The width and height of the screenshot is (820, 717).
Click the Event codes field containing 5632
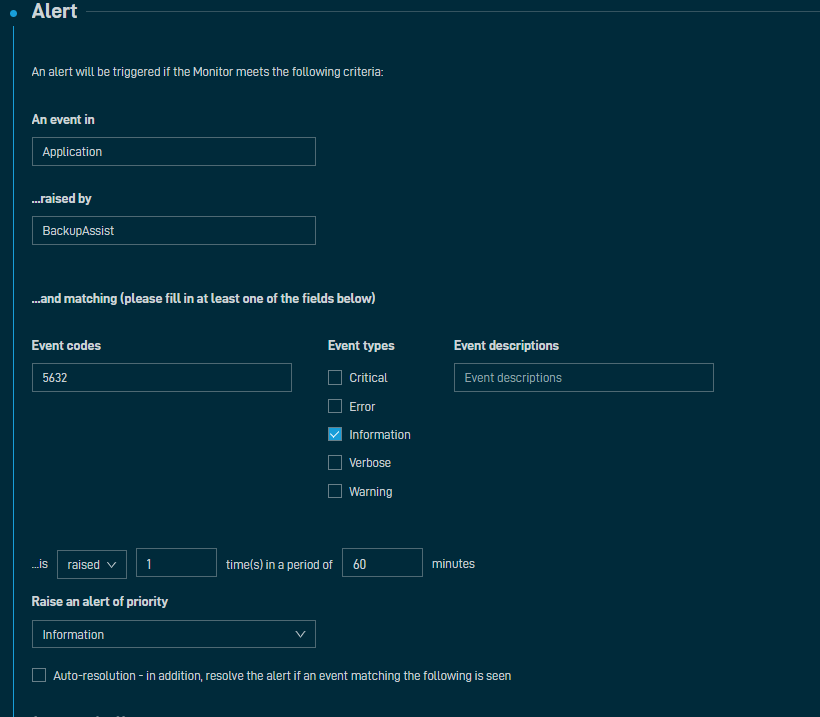point(161,378)
